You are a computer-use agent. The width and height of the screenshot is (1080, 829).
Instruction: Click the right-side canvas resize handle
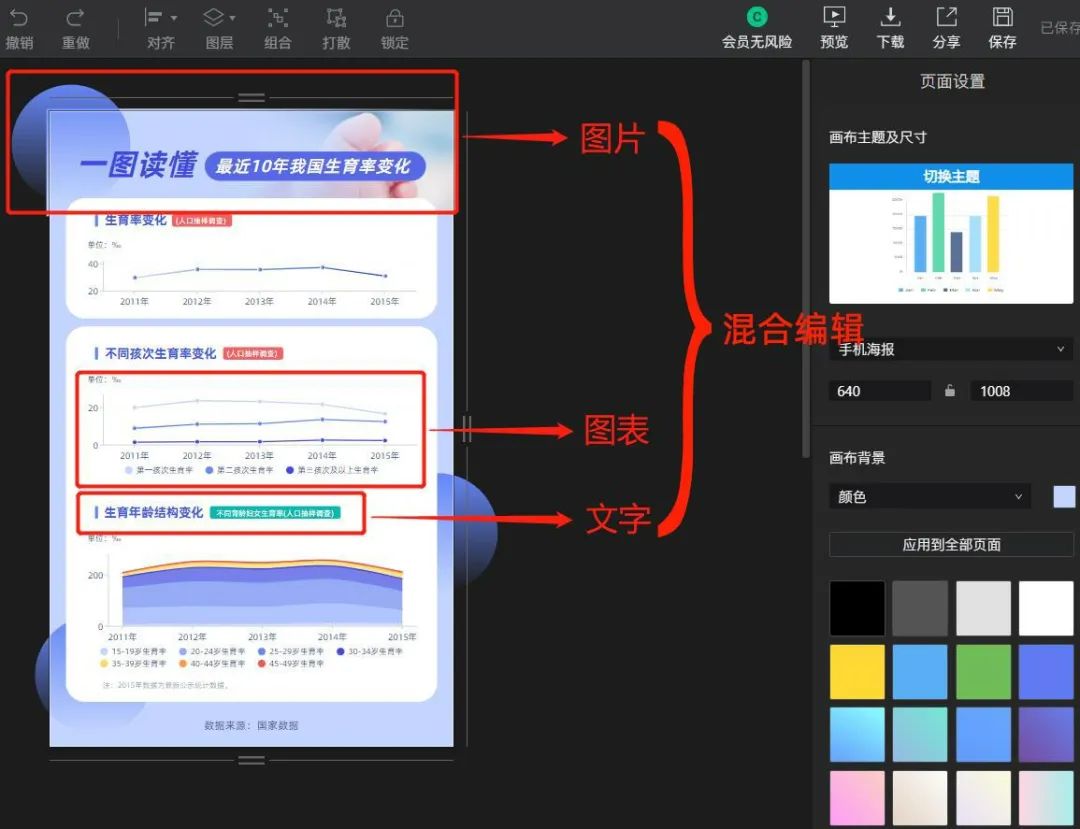(x=467, y=429)
